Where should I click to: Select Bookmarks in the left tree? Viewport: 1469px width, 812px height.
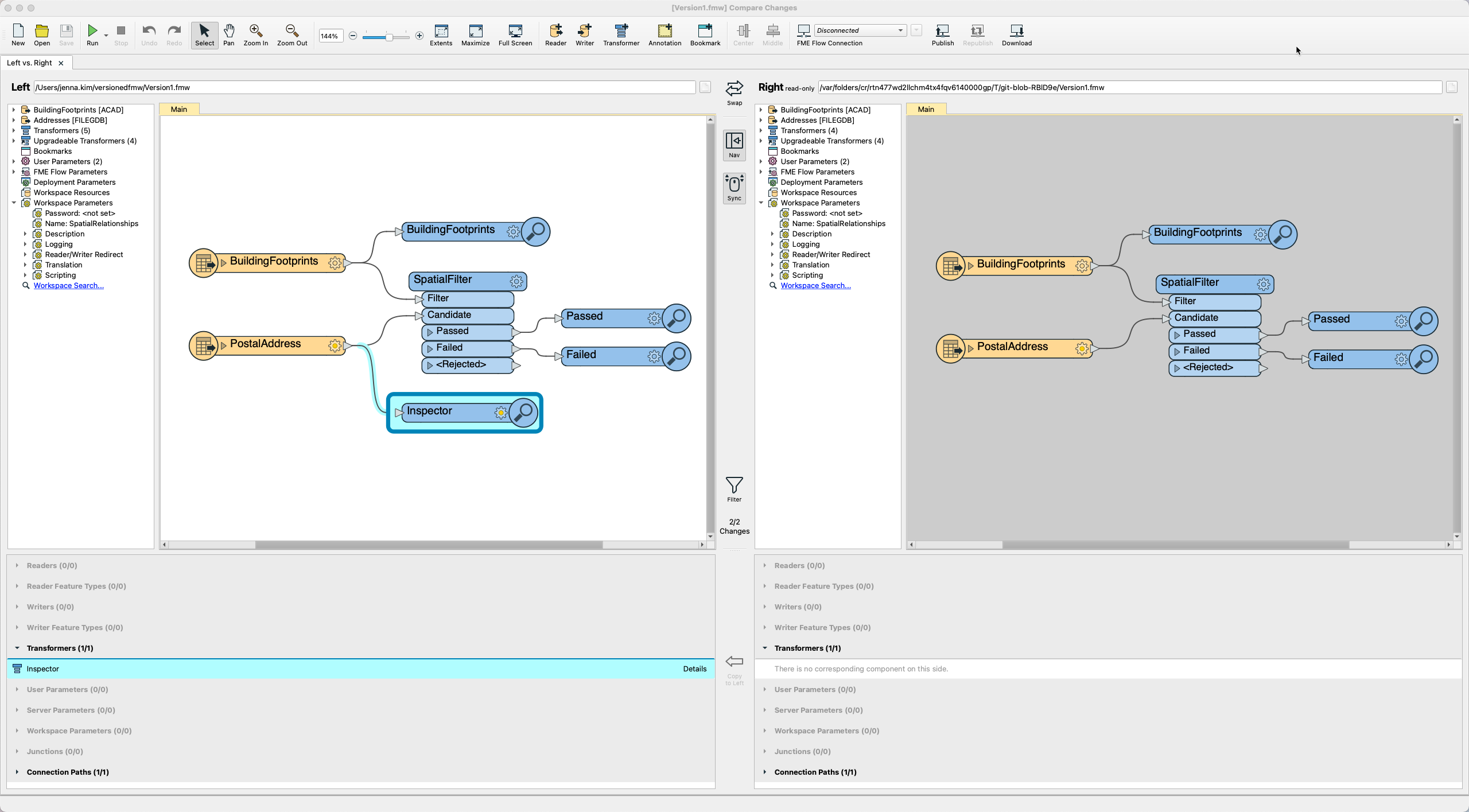coord(52,151)
